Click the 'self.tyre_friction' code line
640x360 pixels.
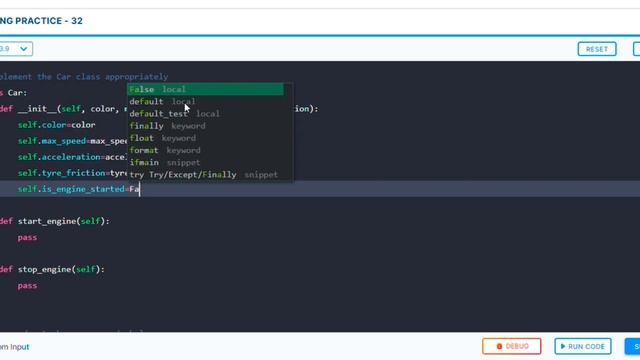tap(73, 173)
